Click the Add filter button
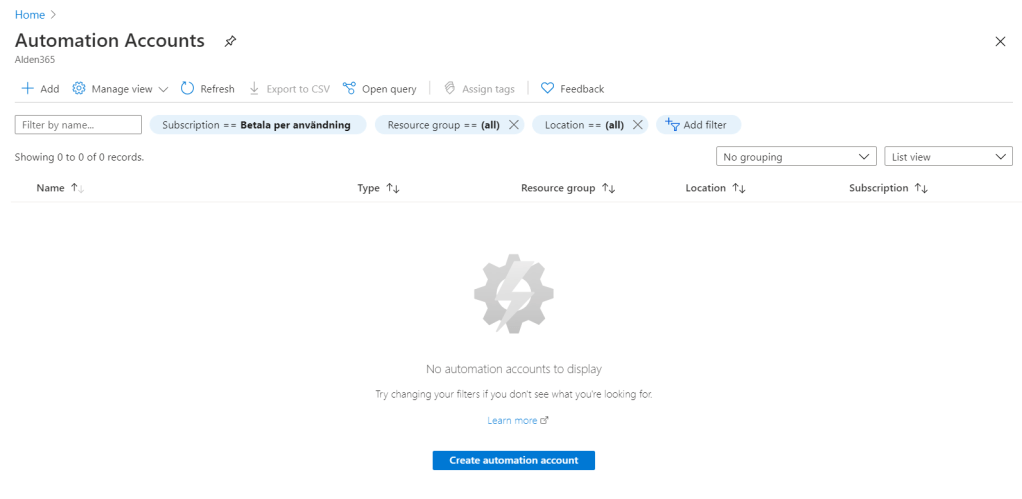Image resolution: width=1022 pixels, height=499 pixels. (x=698, y=125)
